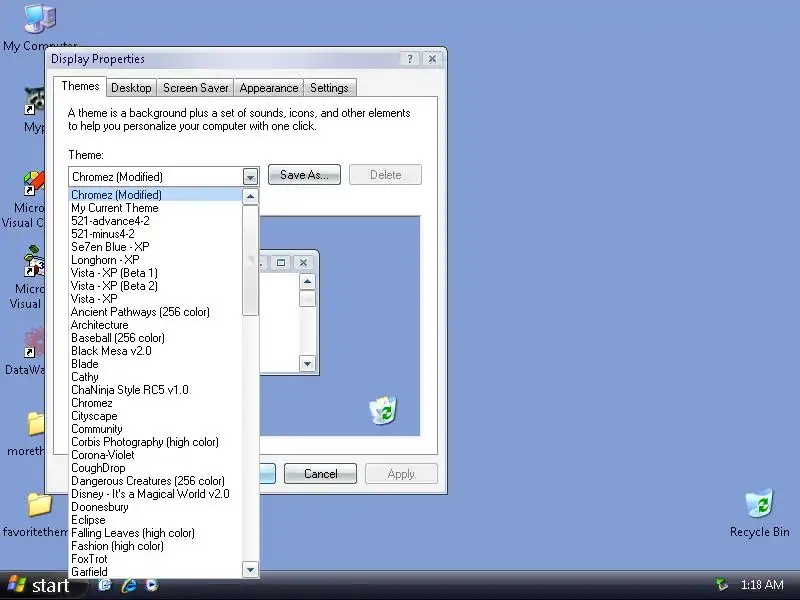Switch to the Screen Saver tab
Viewport: 800px width, 600px height.
pos(195,88)
